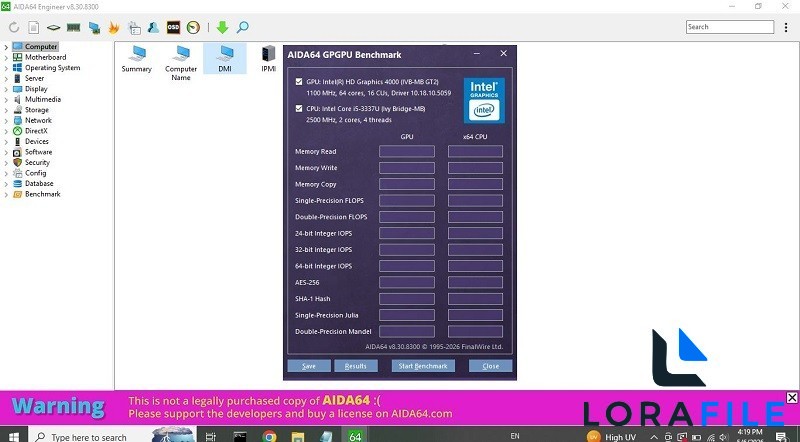Expand the Computer tree node

tap(6, 47)
